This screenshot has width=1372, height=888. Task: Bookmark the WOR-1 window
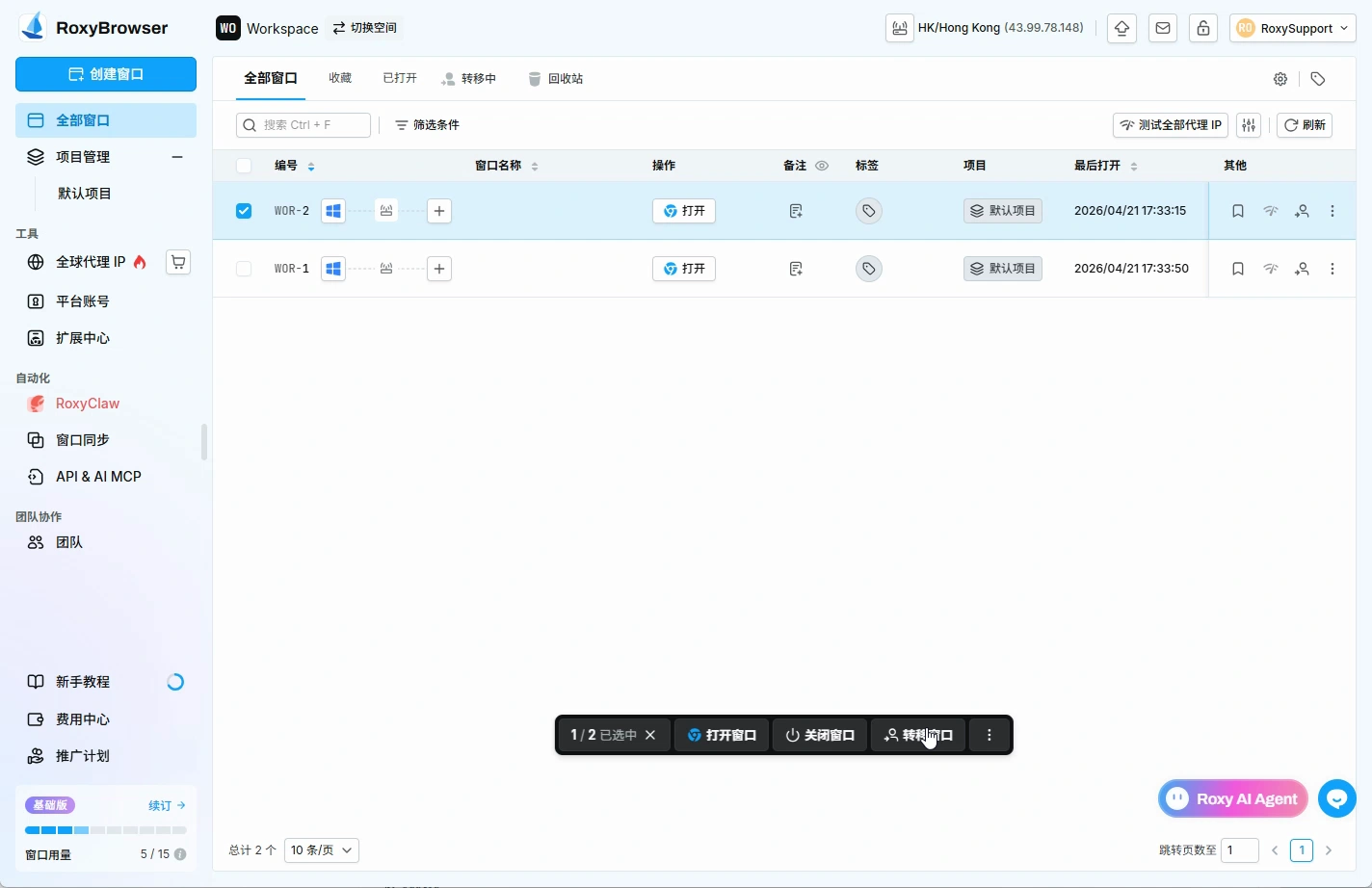pyautogui.click(x=1238, y=269)
